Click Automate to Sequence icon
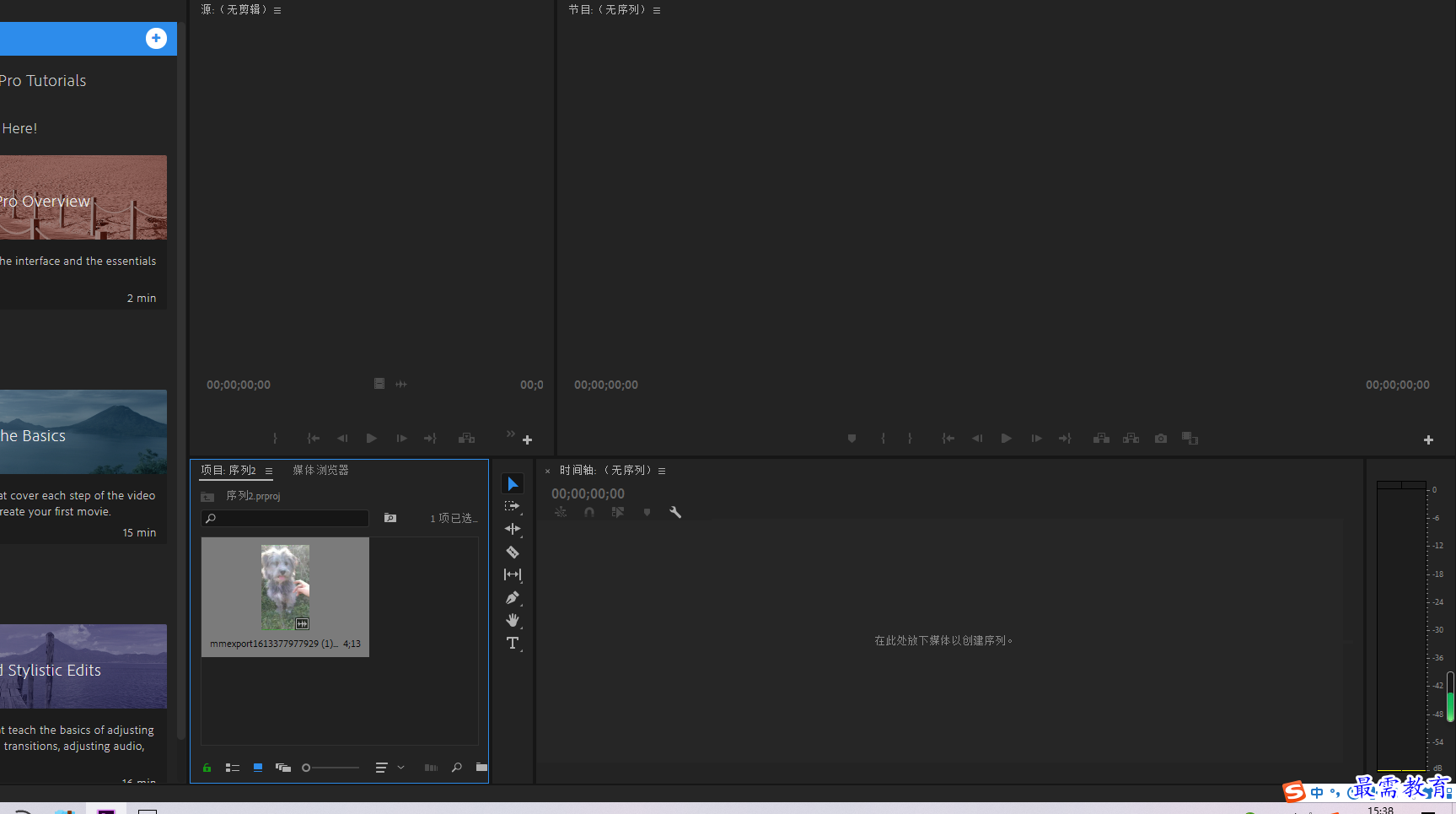1456x814 pixels. click(431, 768)
